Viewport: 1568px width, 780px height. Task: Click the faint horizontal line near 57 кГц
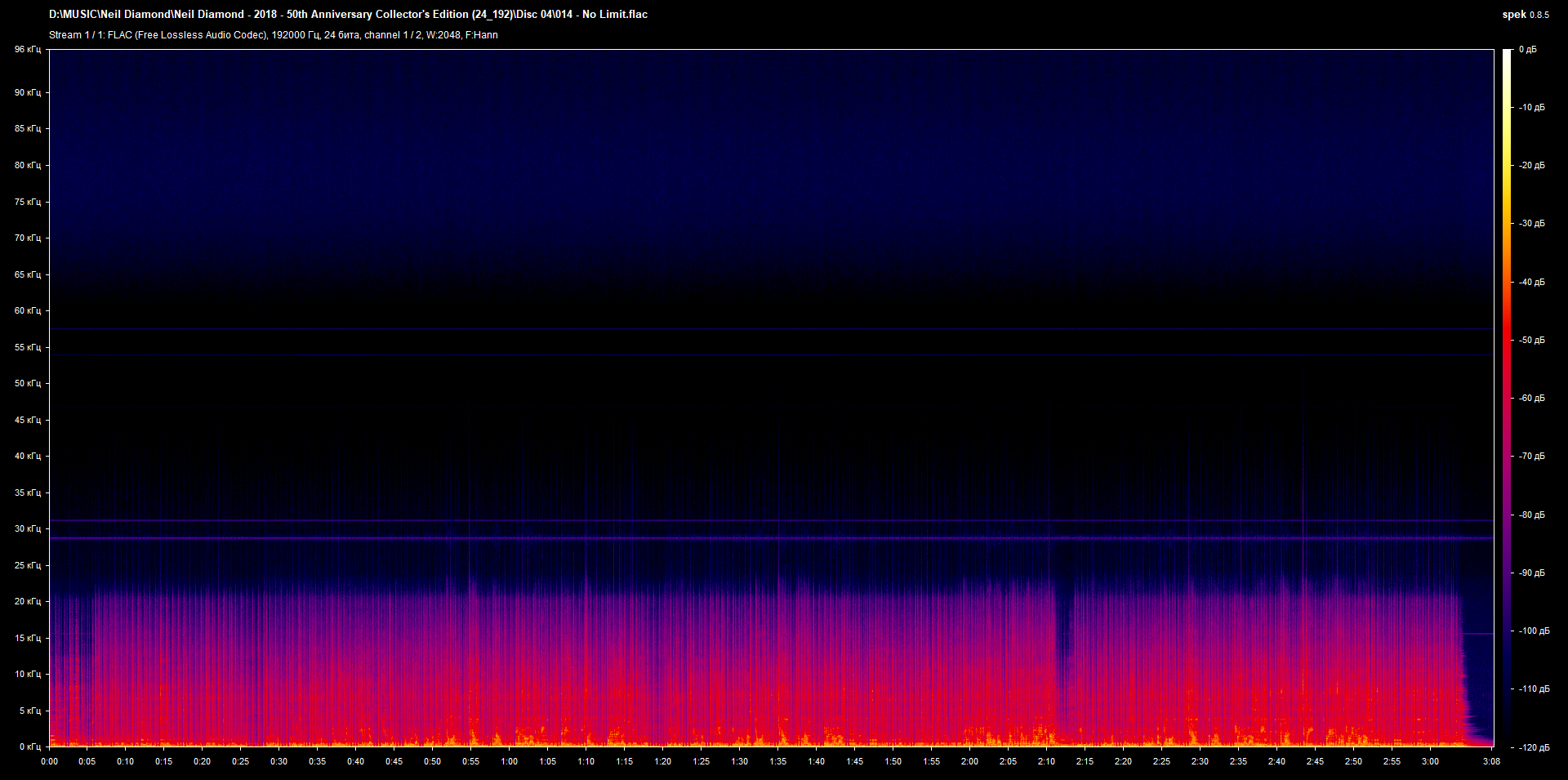(735, 329)
